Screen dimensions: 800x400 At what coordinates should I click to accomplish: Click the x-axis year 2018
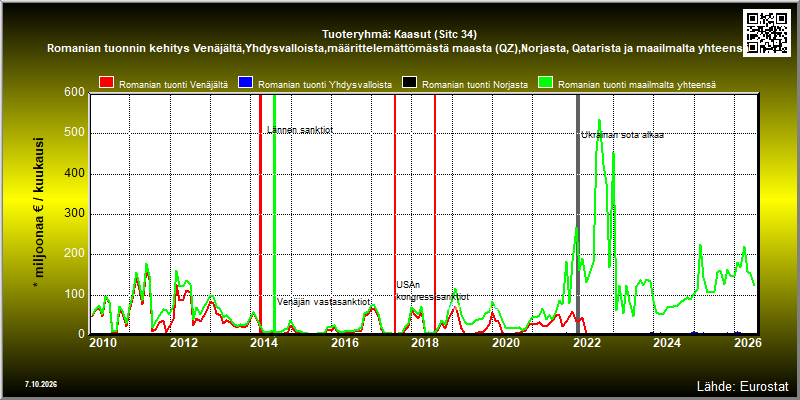coord(425,342)
